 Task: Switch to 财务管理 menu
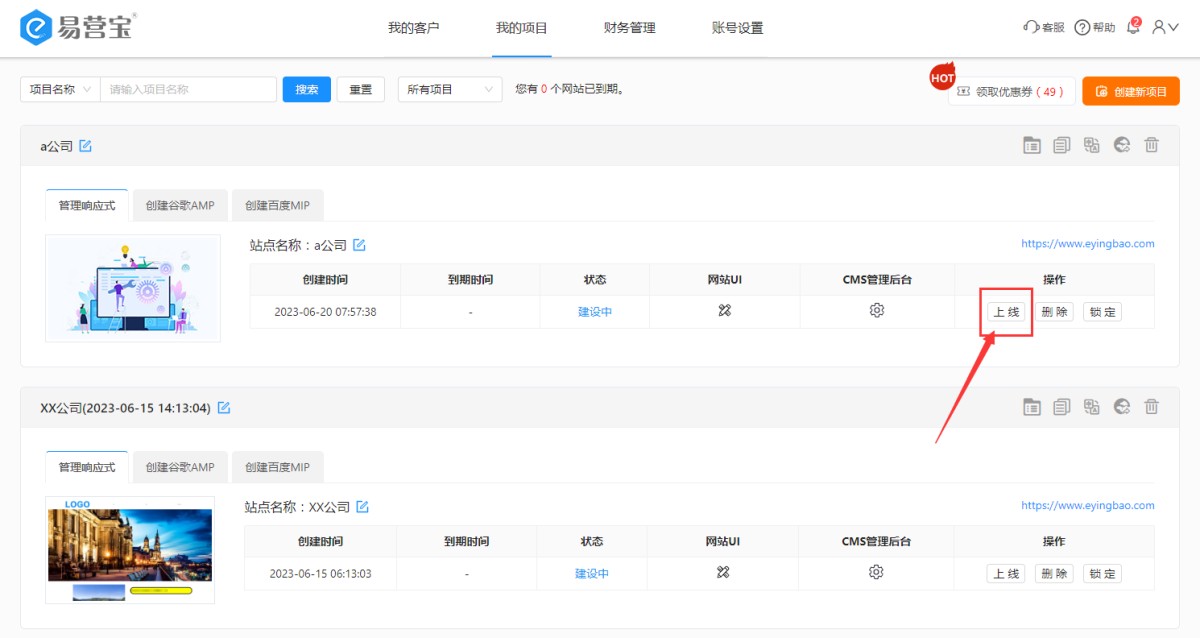pyautogui.click(x=630, y=28)
